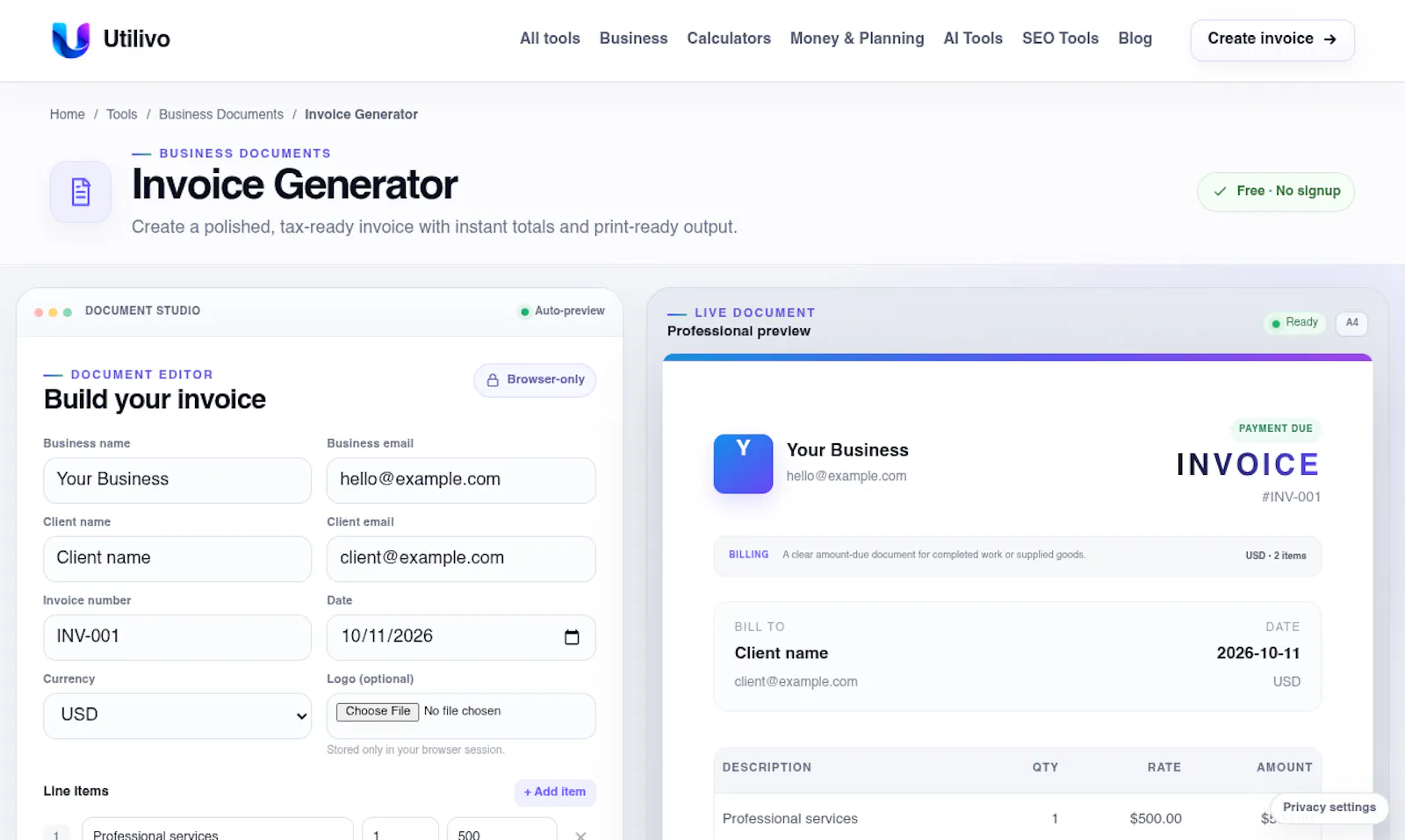
Task: Click the Business email field
Action: [461, 480]
